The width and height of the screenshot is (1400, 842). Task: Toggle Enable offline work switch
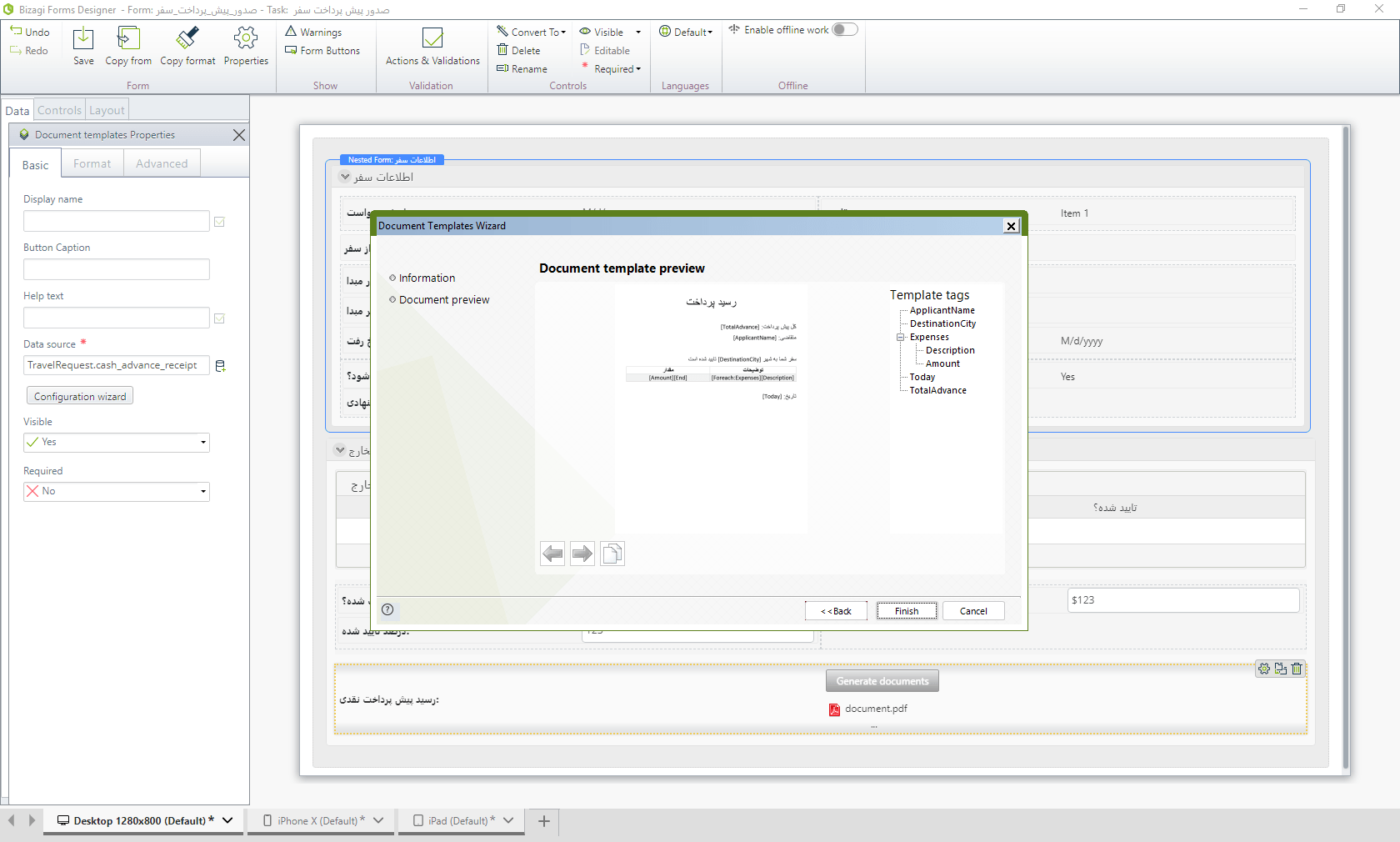tap(845, 29)
